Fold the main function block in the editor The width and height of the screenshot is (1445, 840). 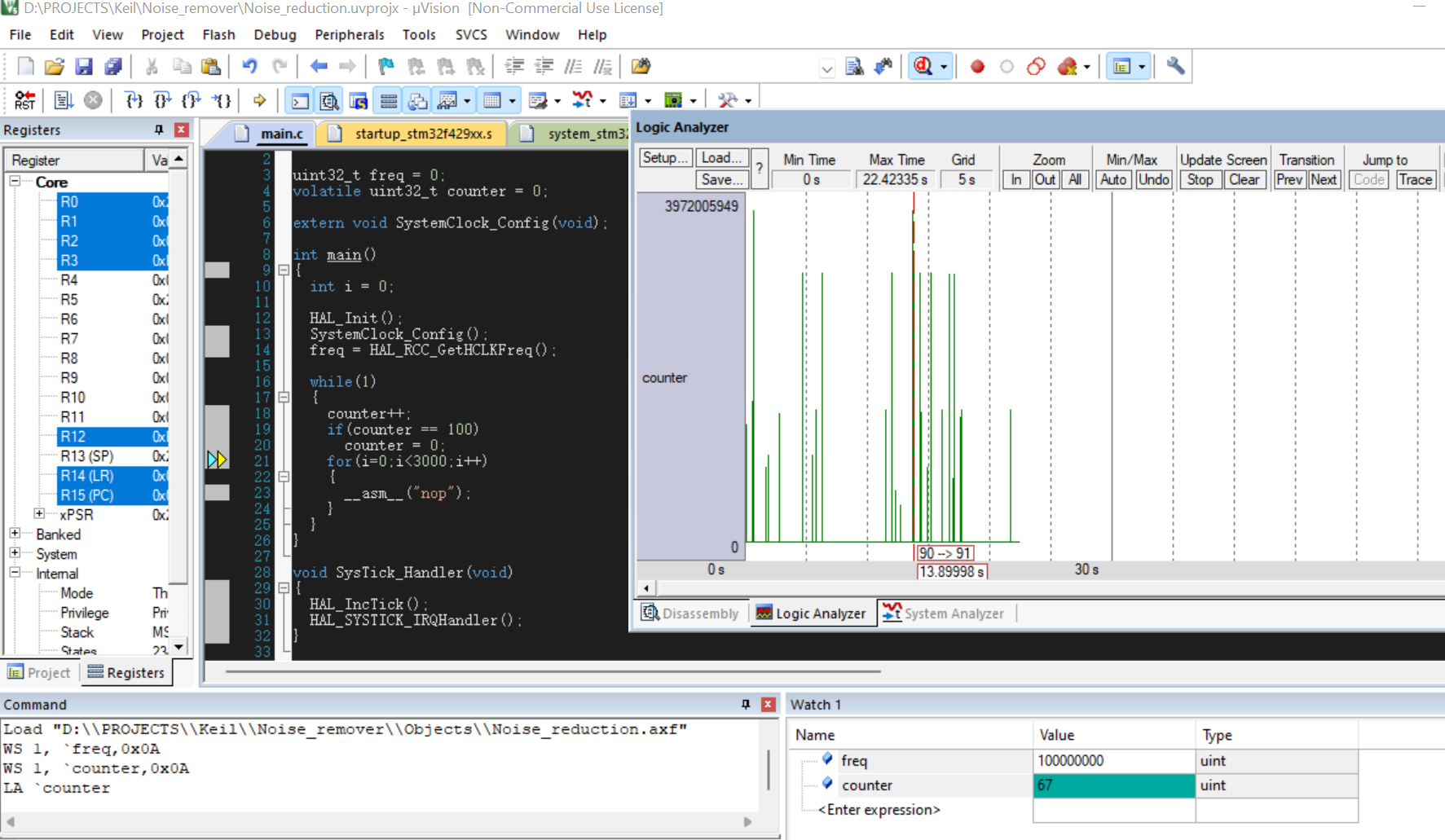tap(284, 270)
